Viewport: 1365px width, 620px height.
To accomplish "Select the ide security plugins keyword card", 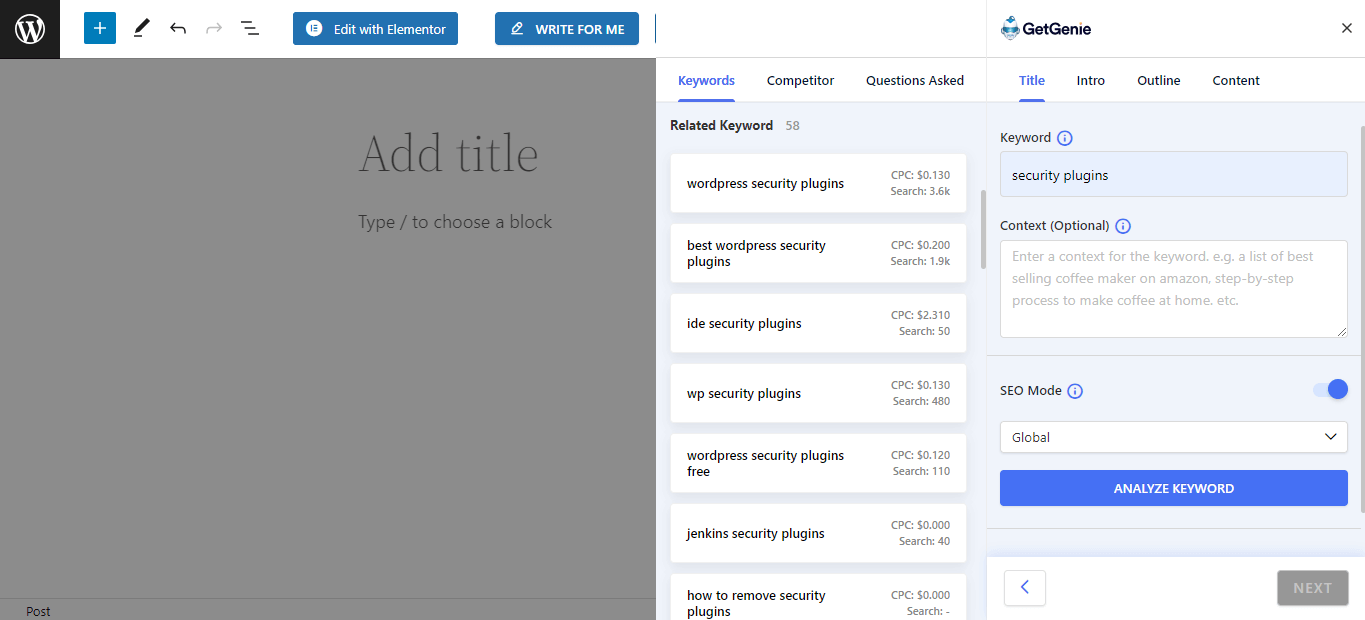I will pos(818,323).
